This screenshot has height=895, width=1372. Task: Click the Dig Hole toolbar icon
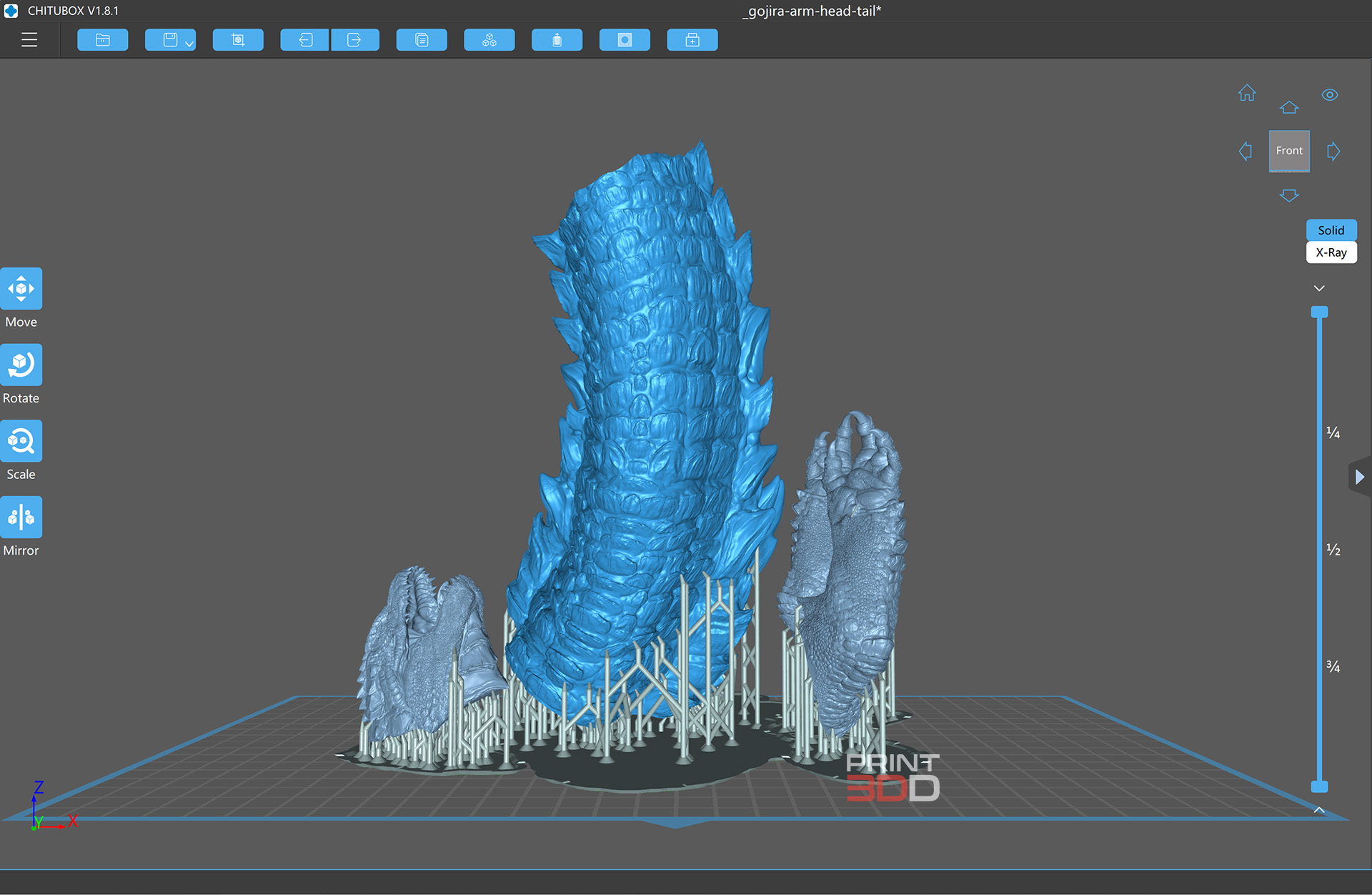pyautogui.click(x=625, y=40)
